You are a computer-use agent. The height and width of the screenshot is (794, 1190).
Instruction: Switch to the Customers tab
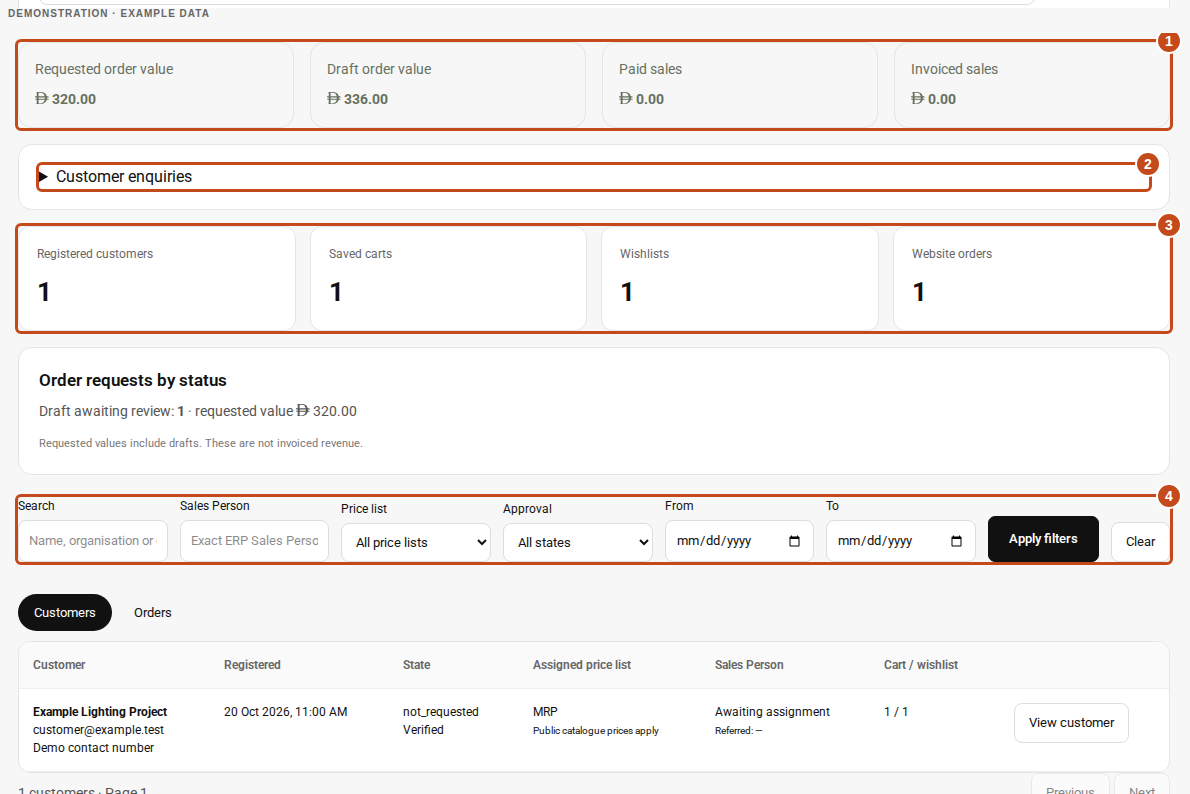tap(65, 613)
